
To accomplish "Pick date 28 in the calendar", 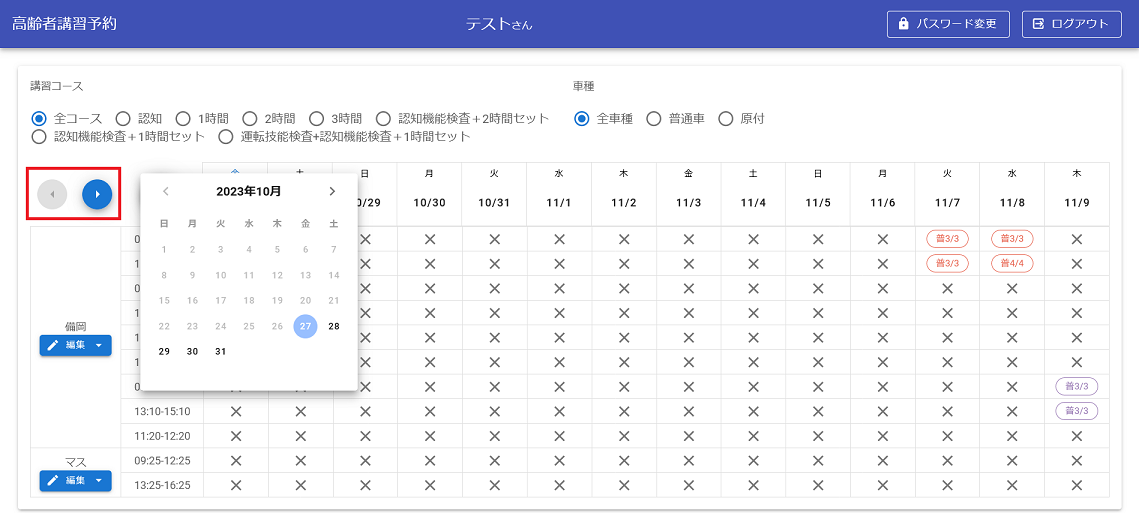I will click(334, 326).
